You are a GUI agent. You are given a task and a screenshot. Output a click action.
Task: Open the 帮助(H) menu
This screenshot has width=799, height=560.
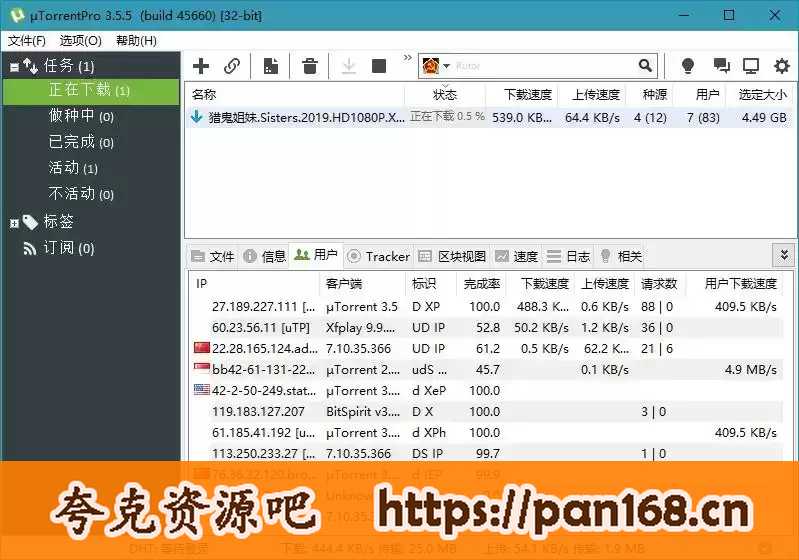136,40
